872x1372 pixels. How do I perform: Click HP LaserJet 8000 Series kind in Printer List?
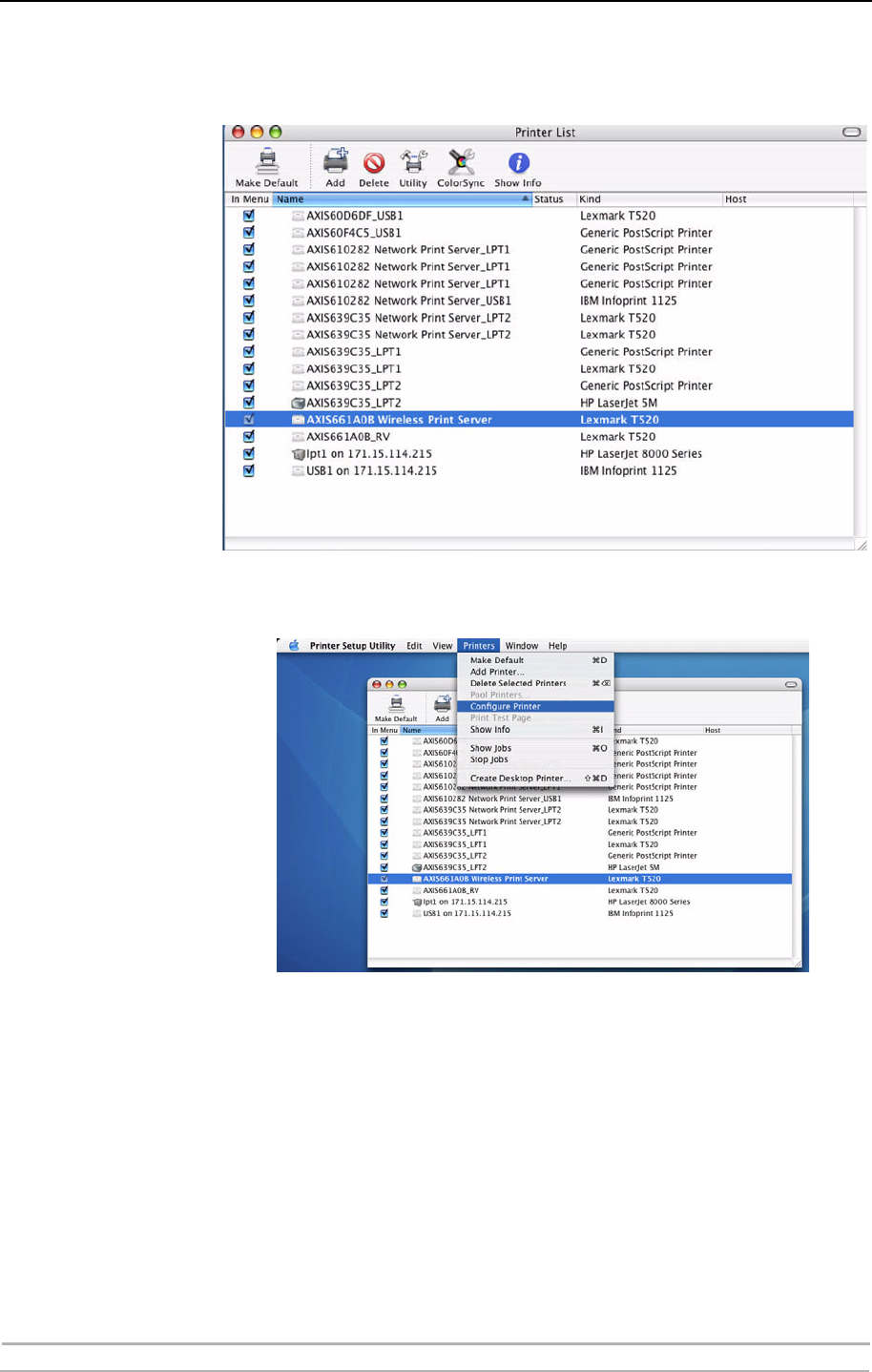point(641,454)
